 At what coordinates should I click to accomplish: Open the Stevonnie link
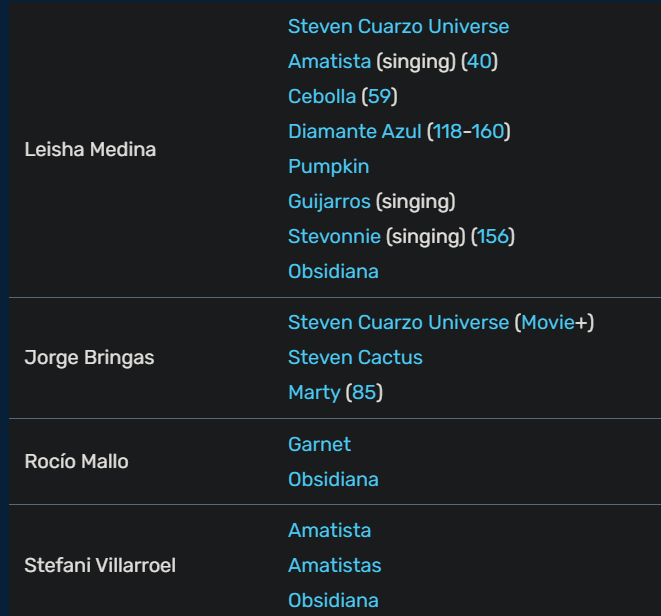[334, 237]
